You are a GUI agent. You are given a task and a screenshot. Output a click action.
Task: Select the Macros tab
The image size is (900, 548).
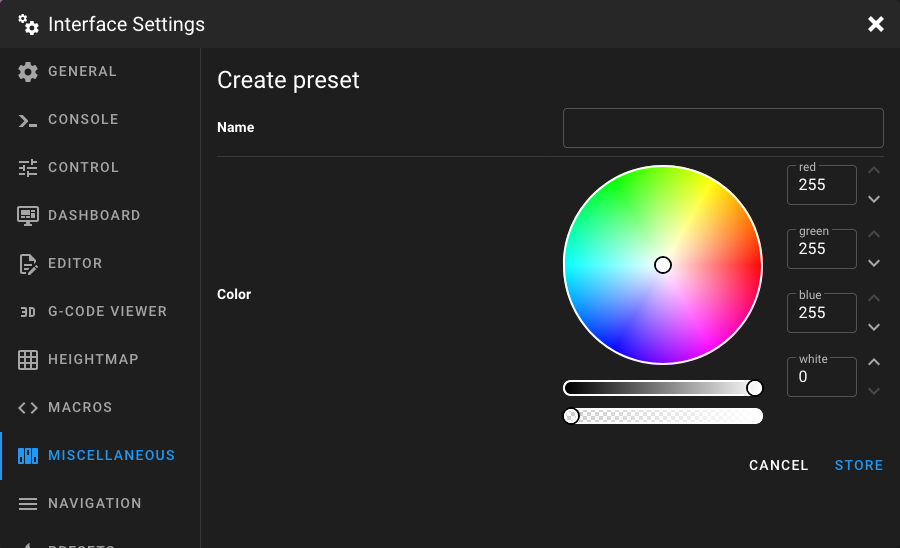click(x=100, y=408)
